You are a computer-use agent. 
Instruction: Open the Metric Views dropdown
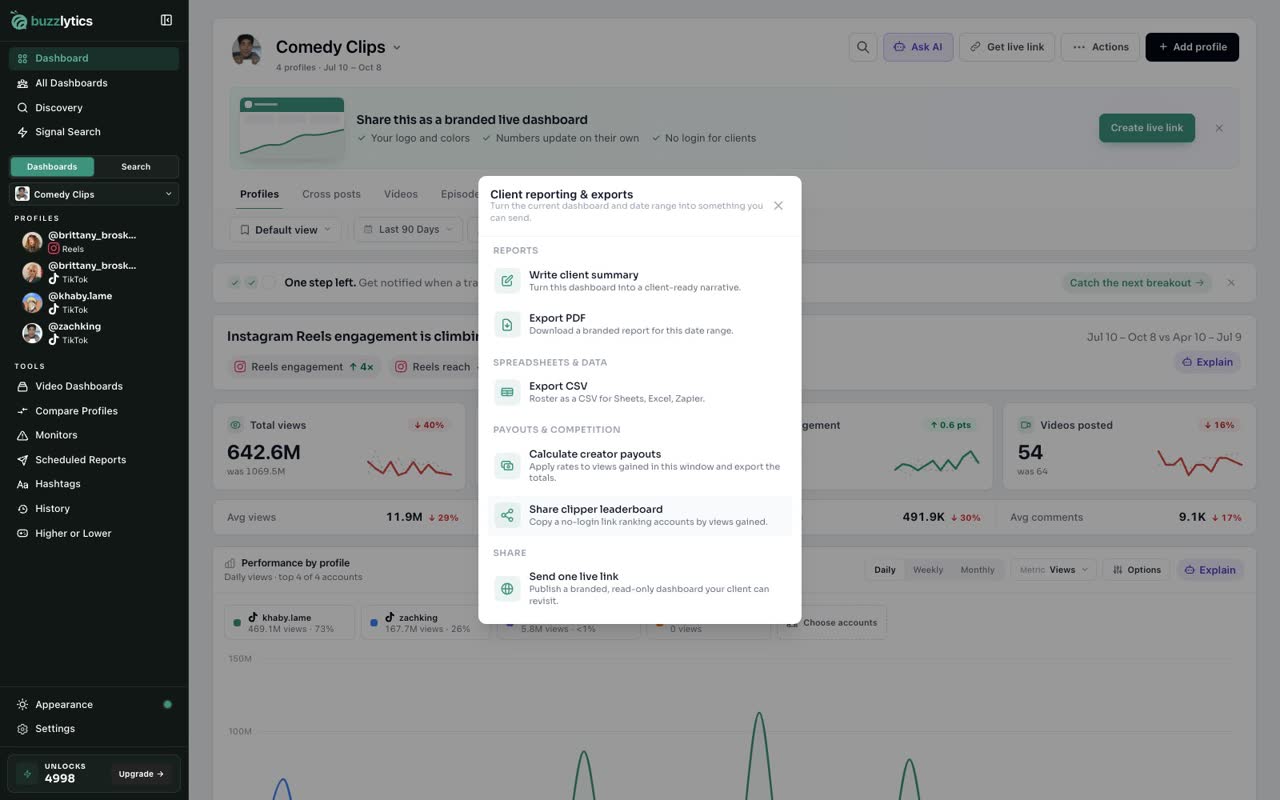coord(1054,570)
